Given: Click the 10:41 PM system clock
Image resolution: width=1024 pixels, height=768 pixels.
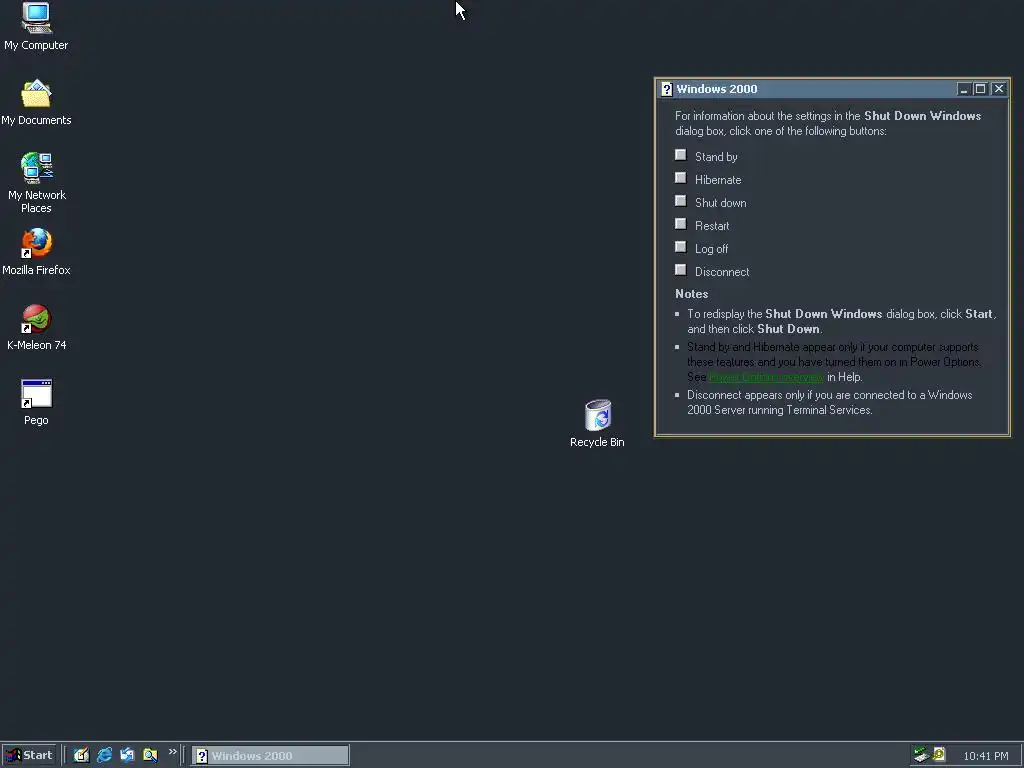Looking at the screenshot, I should (985, 756).
